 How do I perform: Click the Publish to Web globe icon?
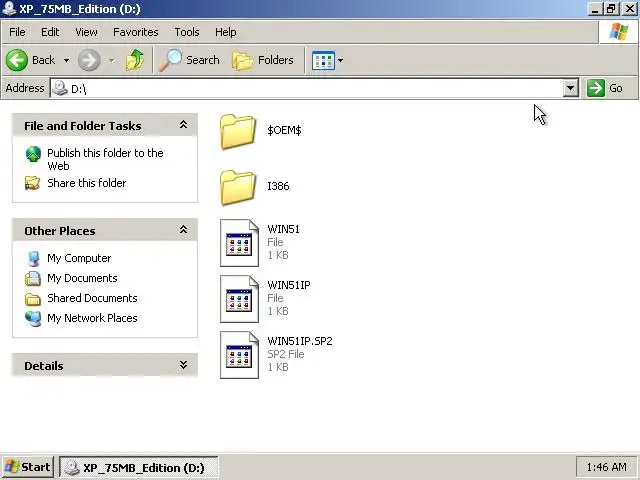pyautogui.click(x=33, y=154)
